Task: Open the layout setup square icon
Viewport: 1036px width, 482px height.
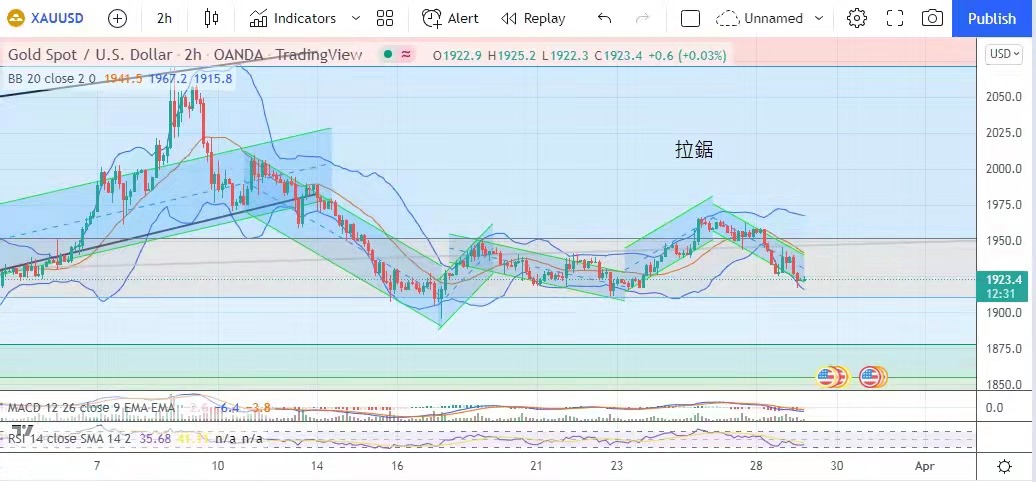Action: click(690, 18)
